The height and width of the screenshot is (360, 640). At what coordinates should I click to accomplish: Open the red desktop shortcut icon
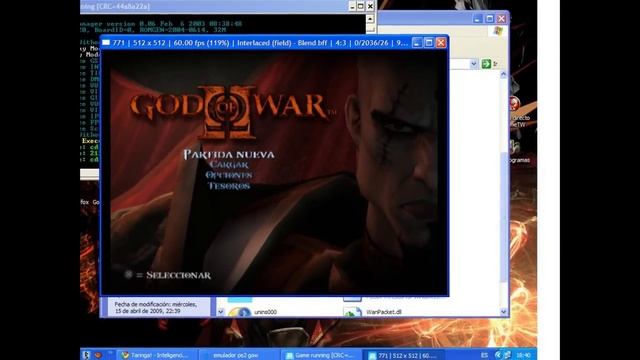point(514,104)
